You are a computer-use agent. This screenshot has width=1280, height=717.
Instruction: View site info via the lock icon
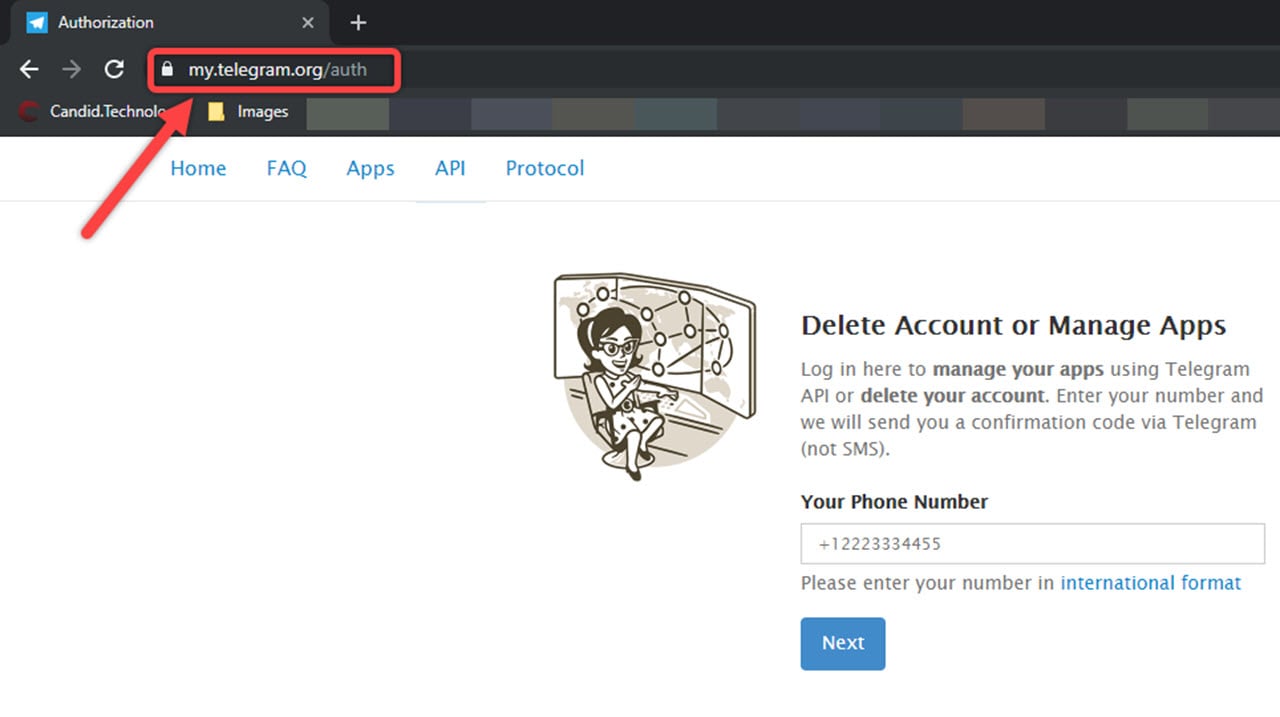pos(167,70)
